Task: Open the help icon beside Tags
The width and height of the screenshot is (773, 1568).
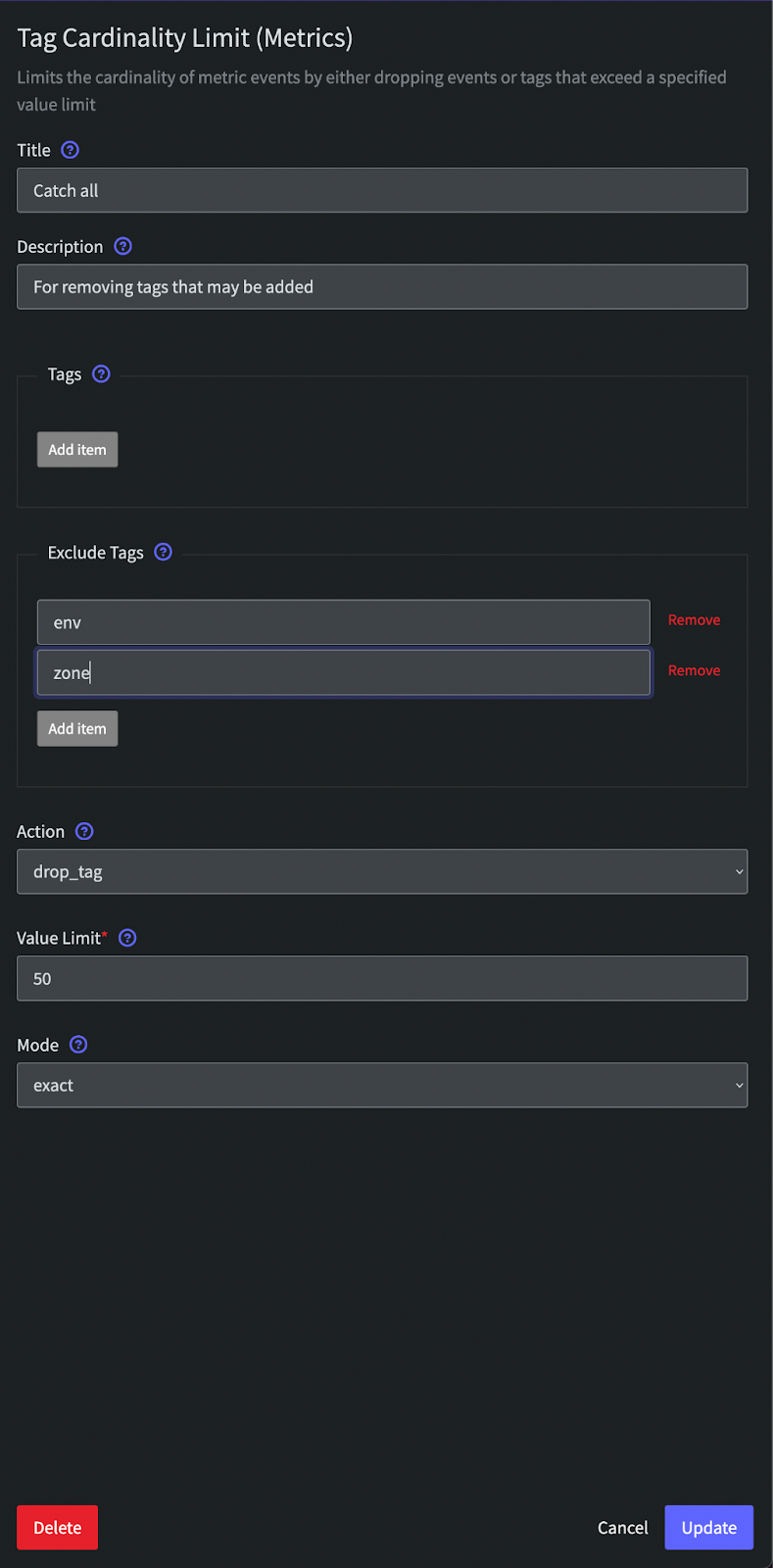Action: [101, 373]
